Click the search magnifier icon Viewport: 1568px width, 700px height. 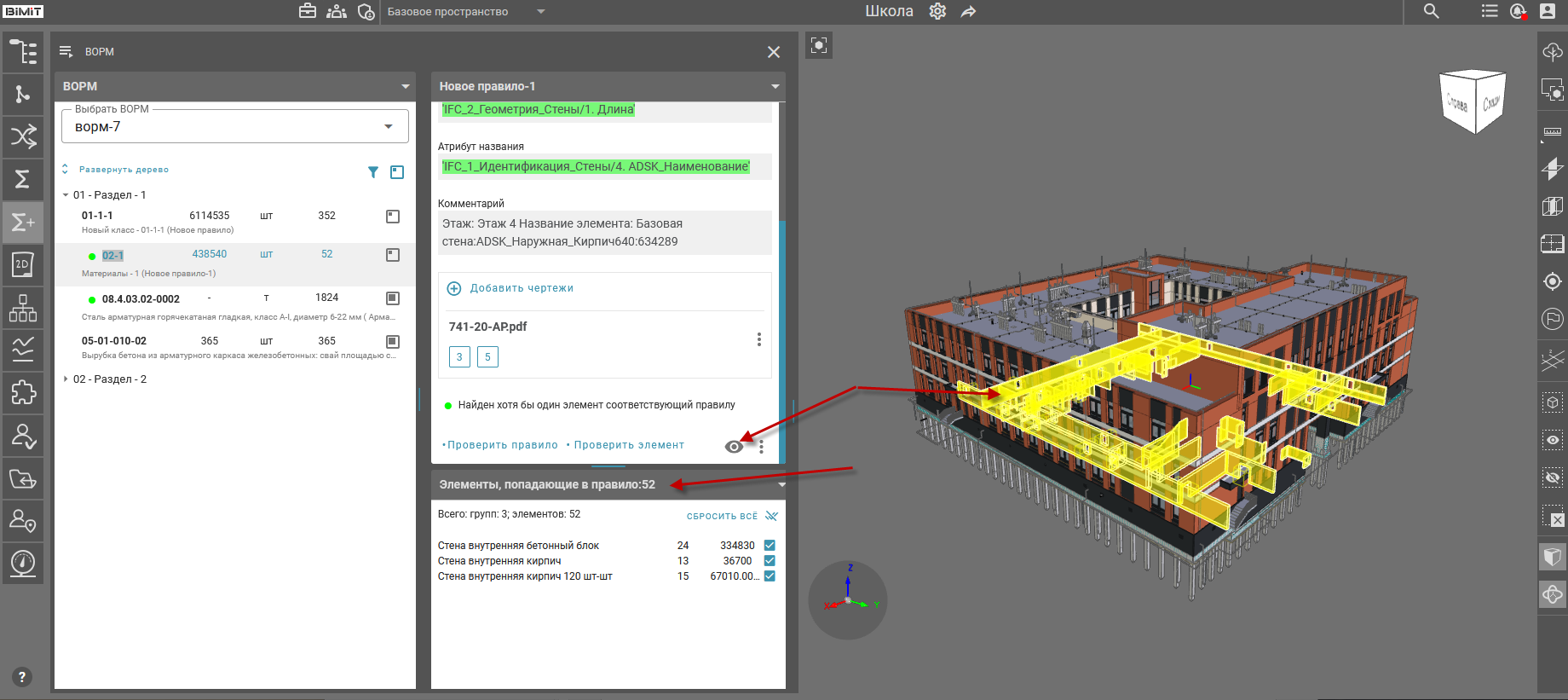coord(1432,12)
